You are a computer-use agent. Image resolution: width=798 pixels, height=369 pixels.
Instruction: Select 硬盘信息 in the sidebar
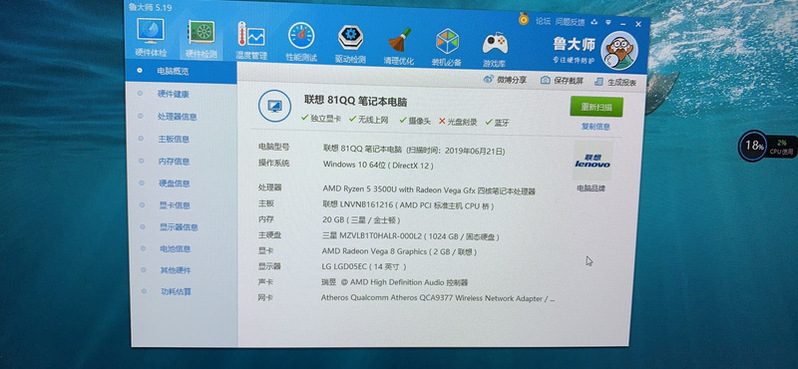175,183
